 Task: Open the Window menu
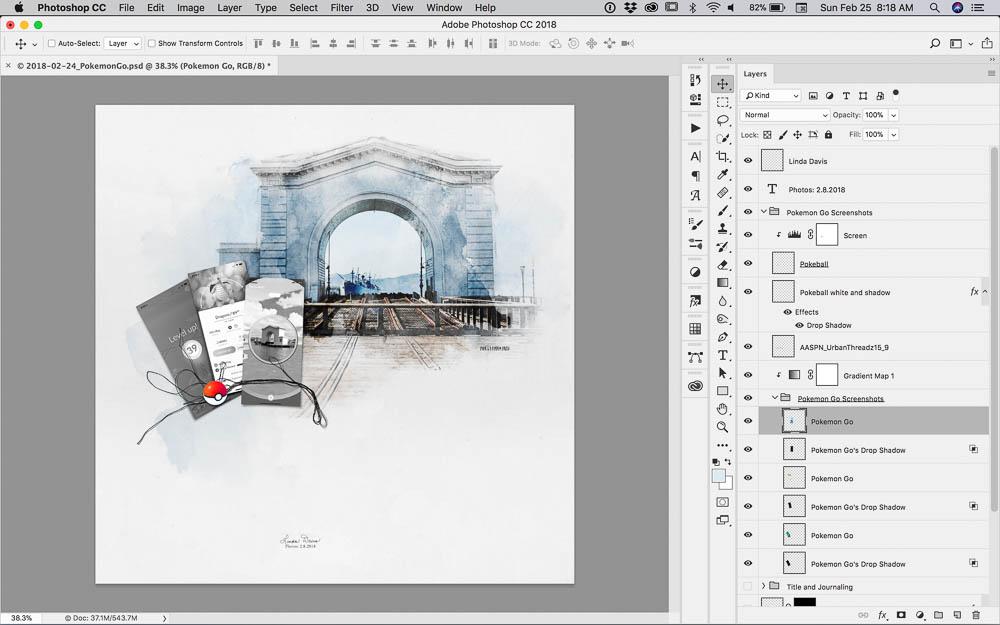(444, 8)
